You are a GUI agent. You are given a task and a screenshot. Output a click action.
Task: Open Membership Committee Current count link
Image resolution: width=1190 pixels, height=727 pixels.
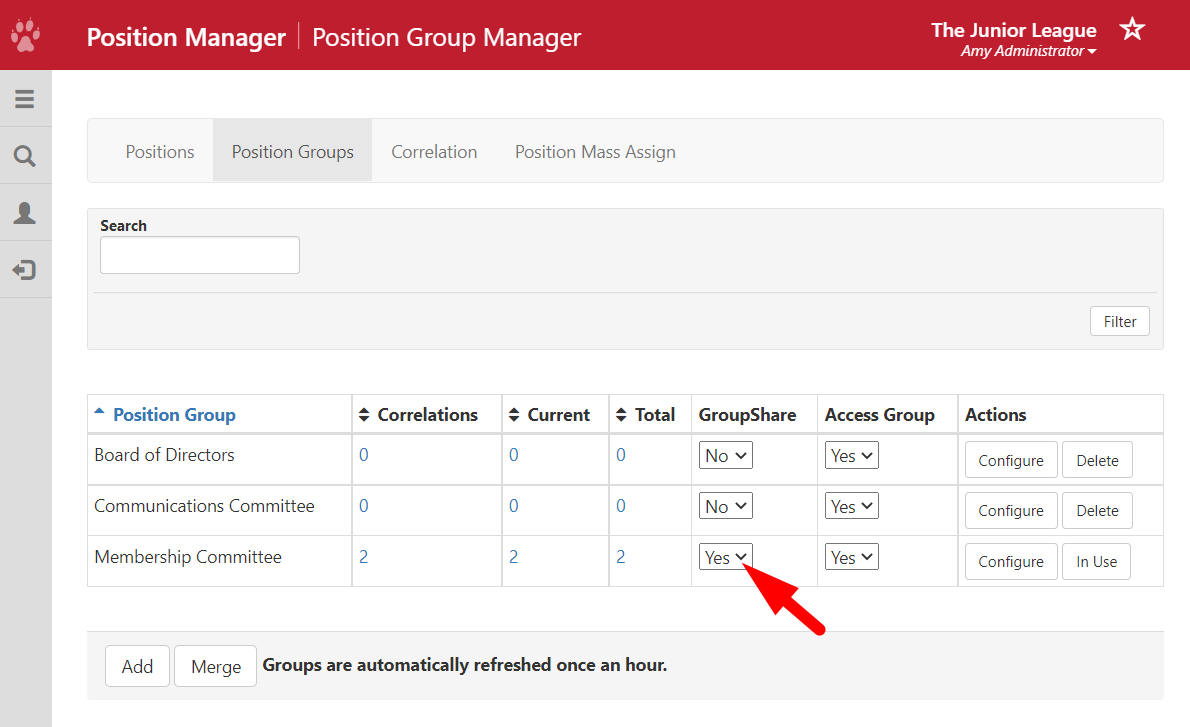click(514, 556)
